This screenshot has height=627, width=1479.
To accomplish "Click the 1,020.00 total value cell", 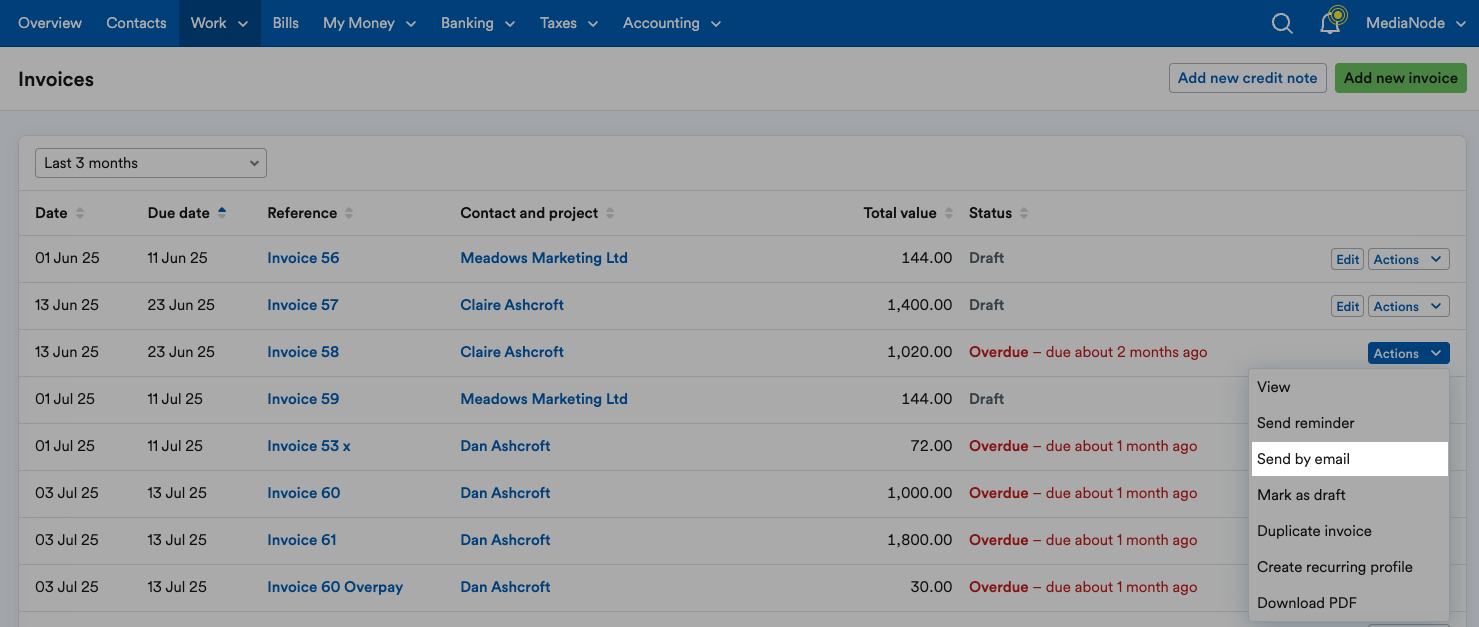I will pyautogui.click(x=920, y=352).
